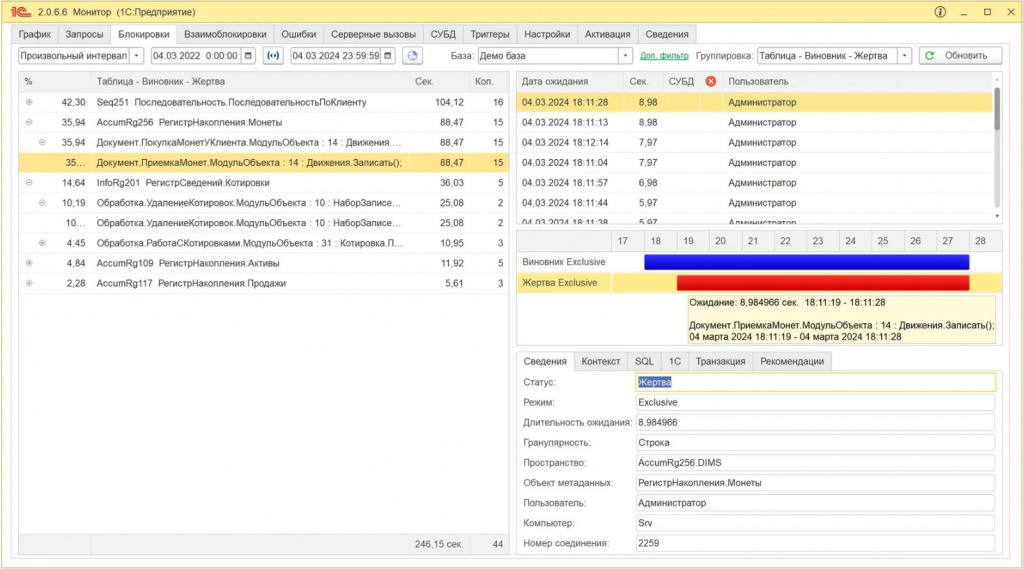
Task: Click the Объект метаданных field РегистрНакопления.Монеты
Action: [x=816, y=483]
